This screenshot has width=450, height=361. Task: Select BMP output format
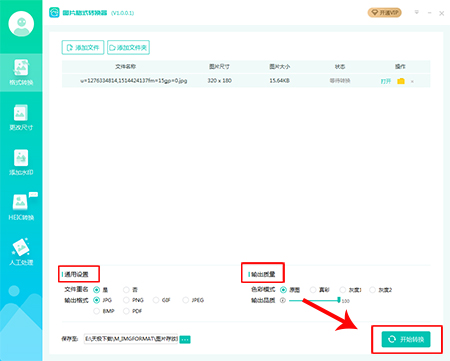click(x=97, y=311)
